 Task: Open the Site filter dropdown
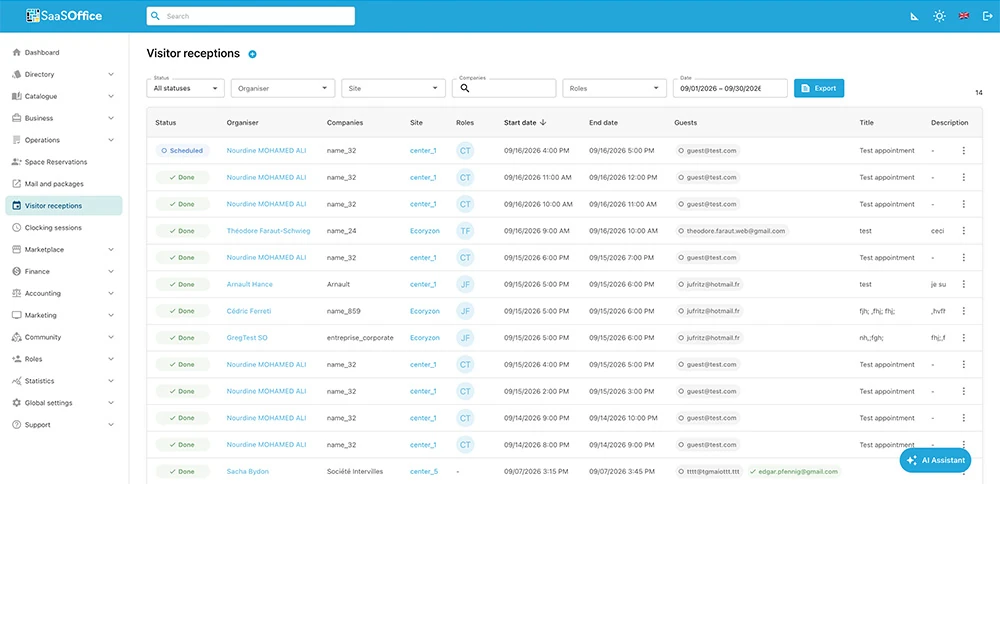[x=393, y=88]
